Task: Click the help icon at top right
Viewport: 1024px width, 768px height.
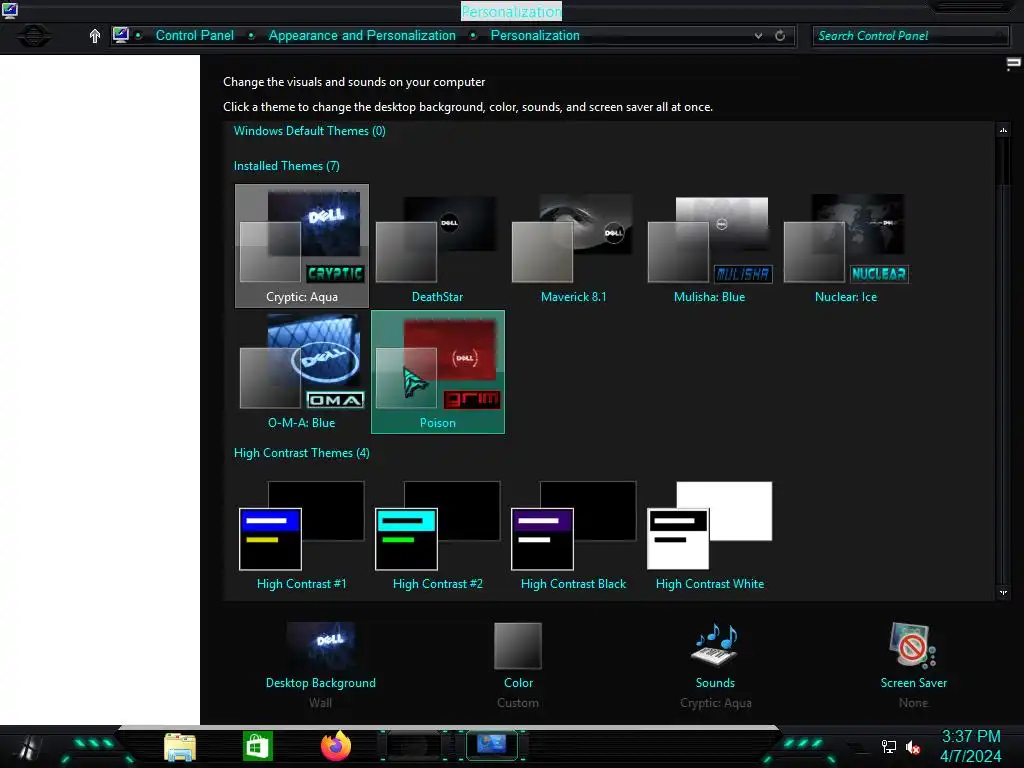Action: (1014, 63)
